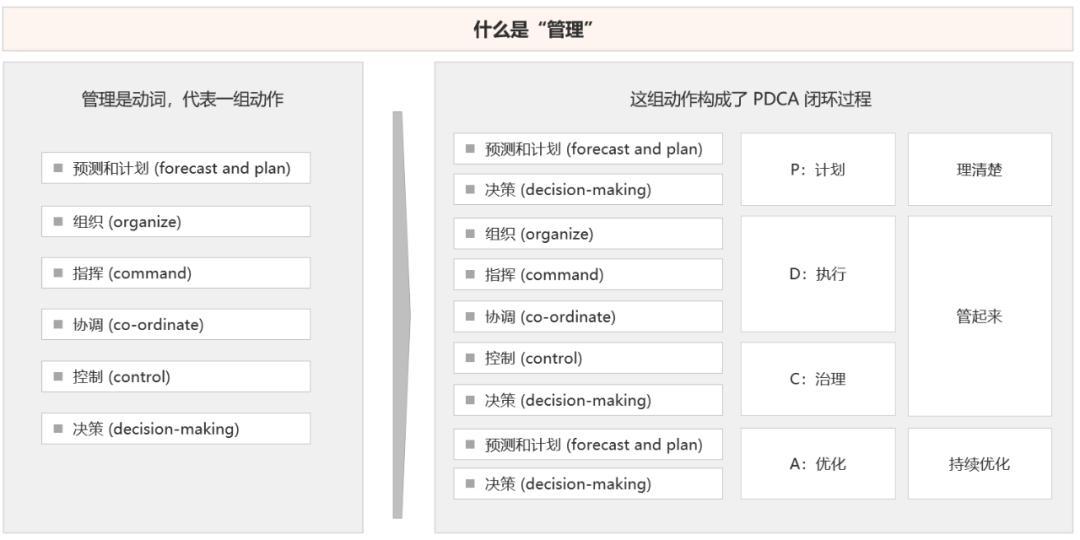Click heading 管理是动词，代表一组动作

(182, 99)
